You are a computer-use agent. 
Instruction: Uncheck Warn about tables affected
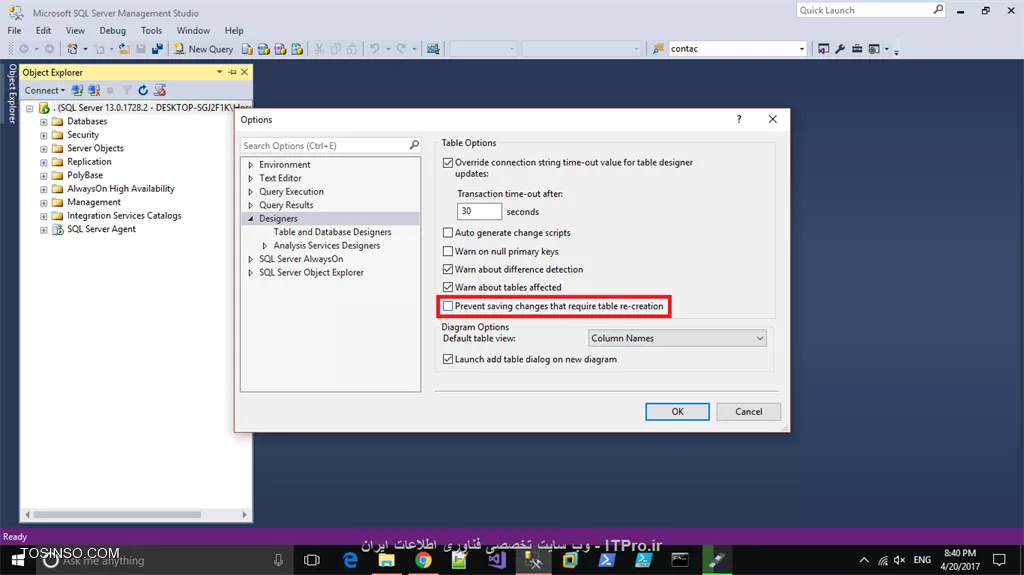(x=448, y=287)
